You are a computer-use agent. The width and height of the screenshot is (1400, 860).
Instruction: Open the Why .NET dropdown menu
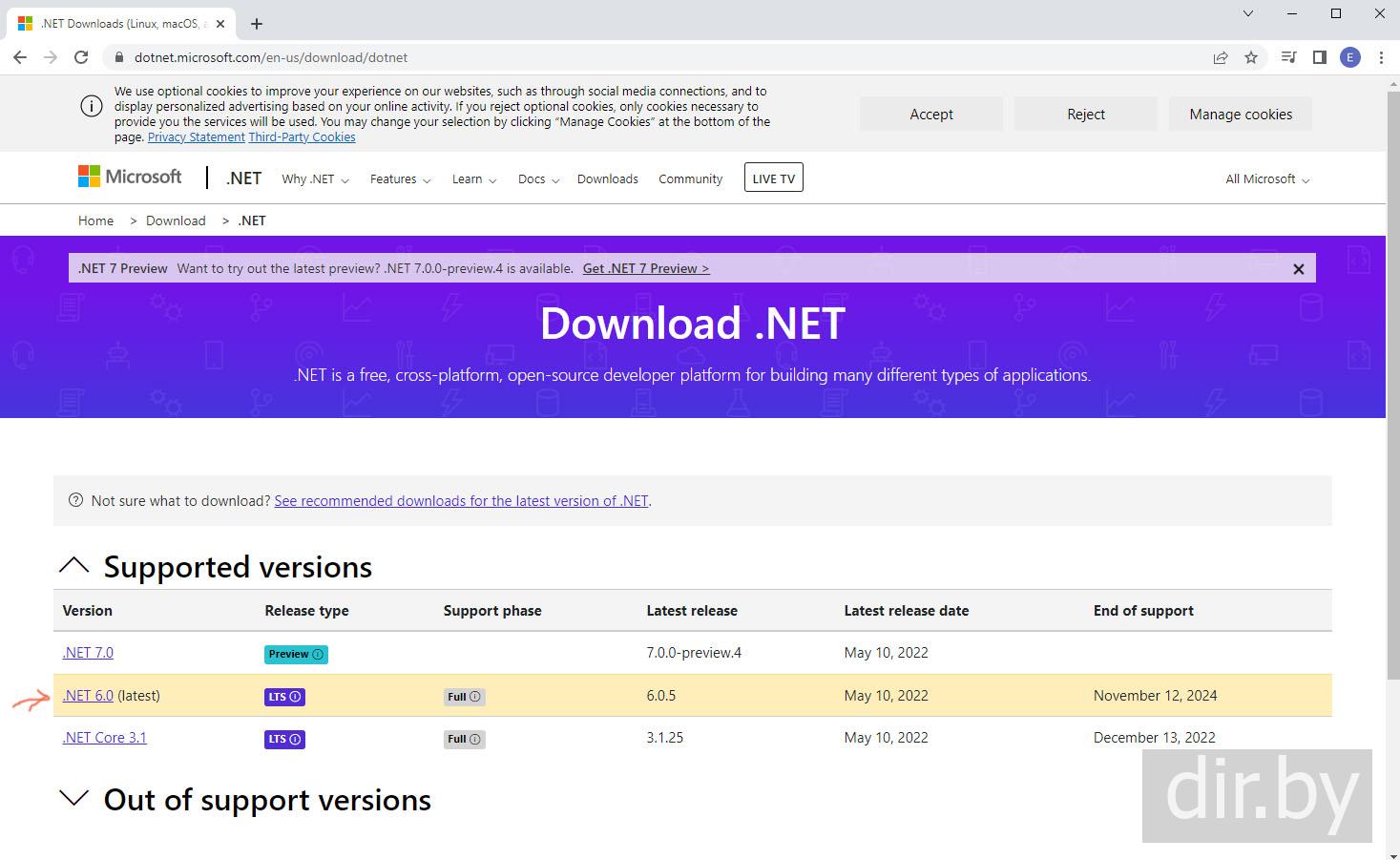pos(315,179)
